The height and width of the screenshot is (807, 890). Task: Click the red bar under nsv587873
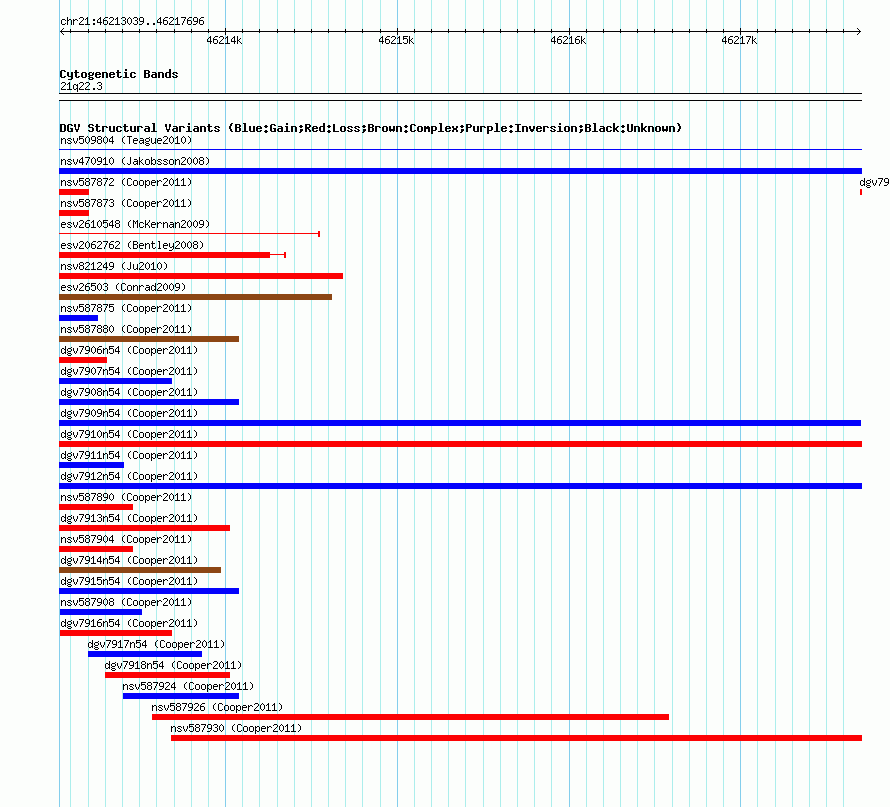pyautogui.click(x=74, y=213)
